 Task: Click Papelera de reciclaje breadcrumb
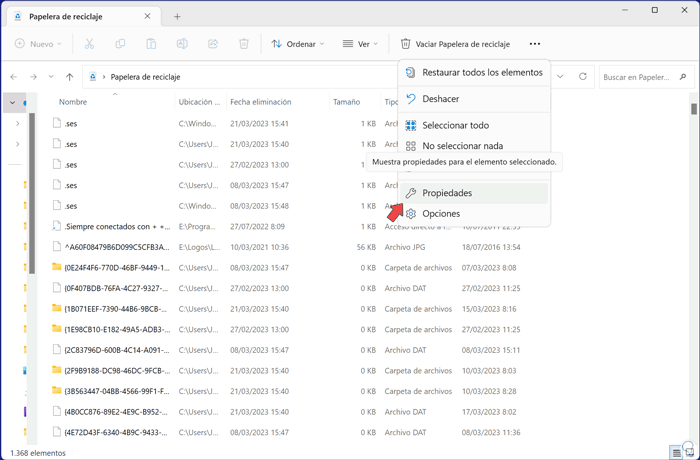pyautogui.click(x=146, y=77)
